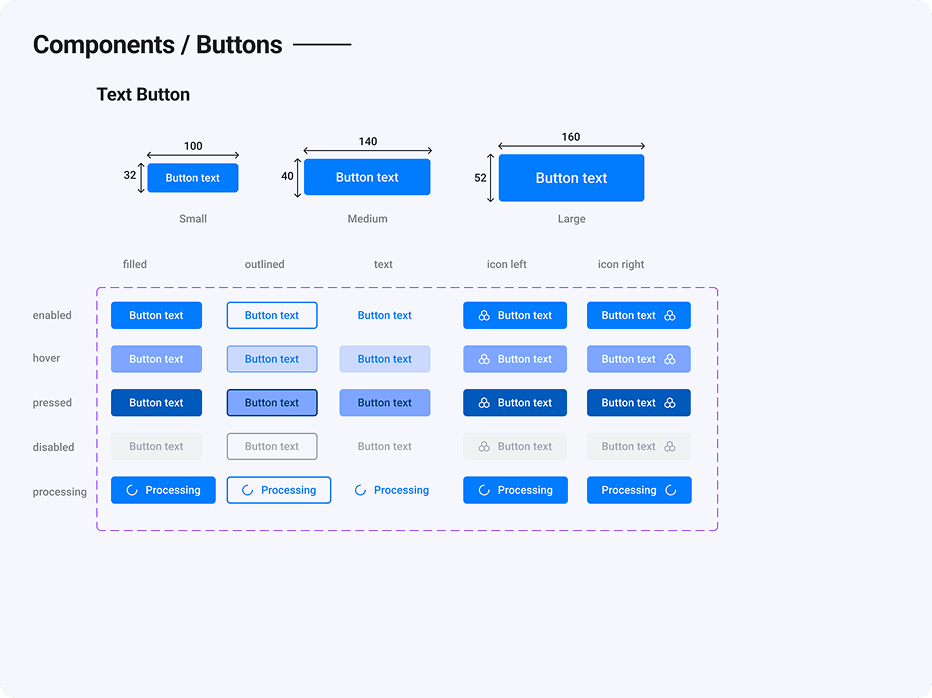Select the pressed outlined Button text
Image resolution: width=932 pixels, height=698 pixels.
click(272, 403)
